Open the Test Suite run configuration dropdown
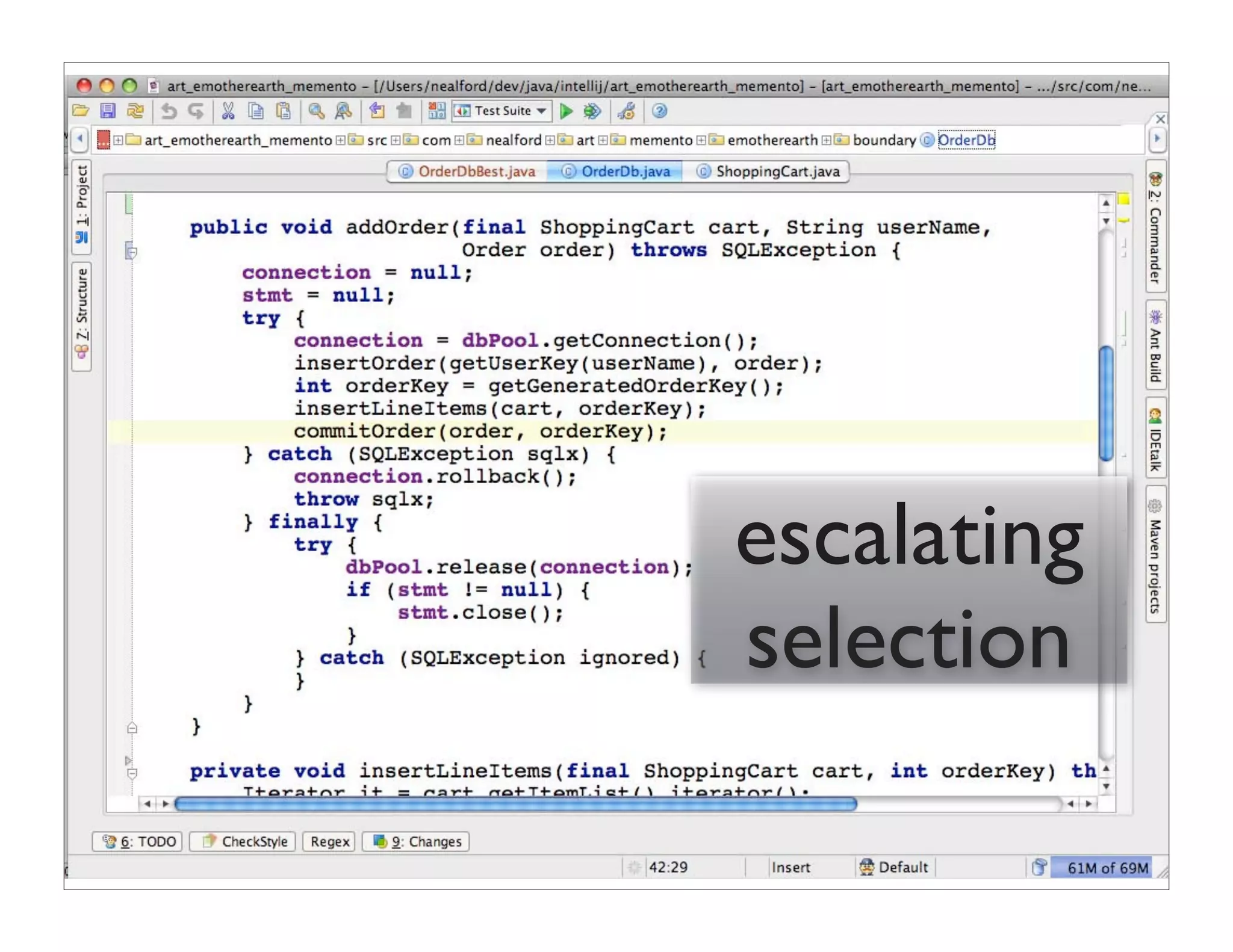 502,111
